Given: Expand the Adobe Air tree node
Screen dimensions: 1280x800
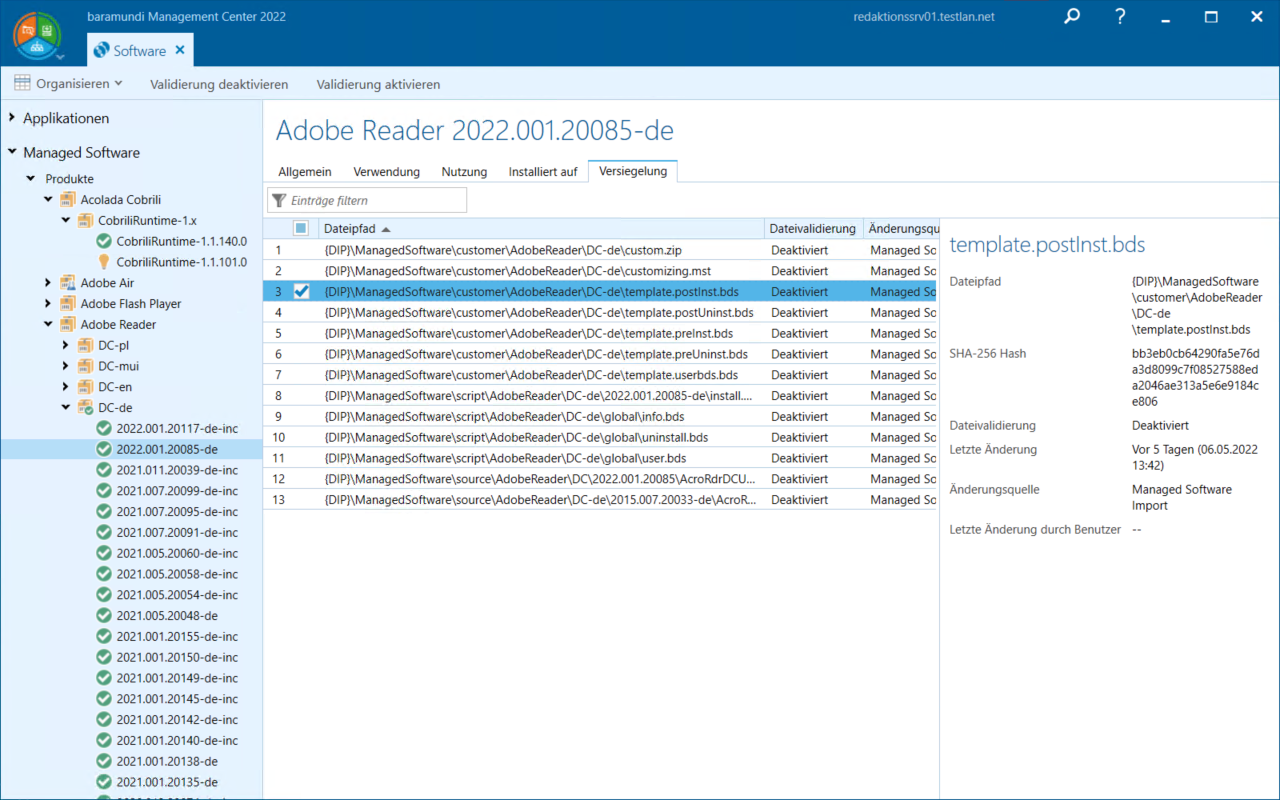Looking at the screenshot, I should pos(48,283).
